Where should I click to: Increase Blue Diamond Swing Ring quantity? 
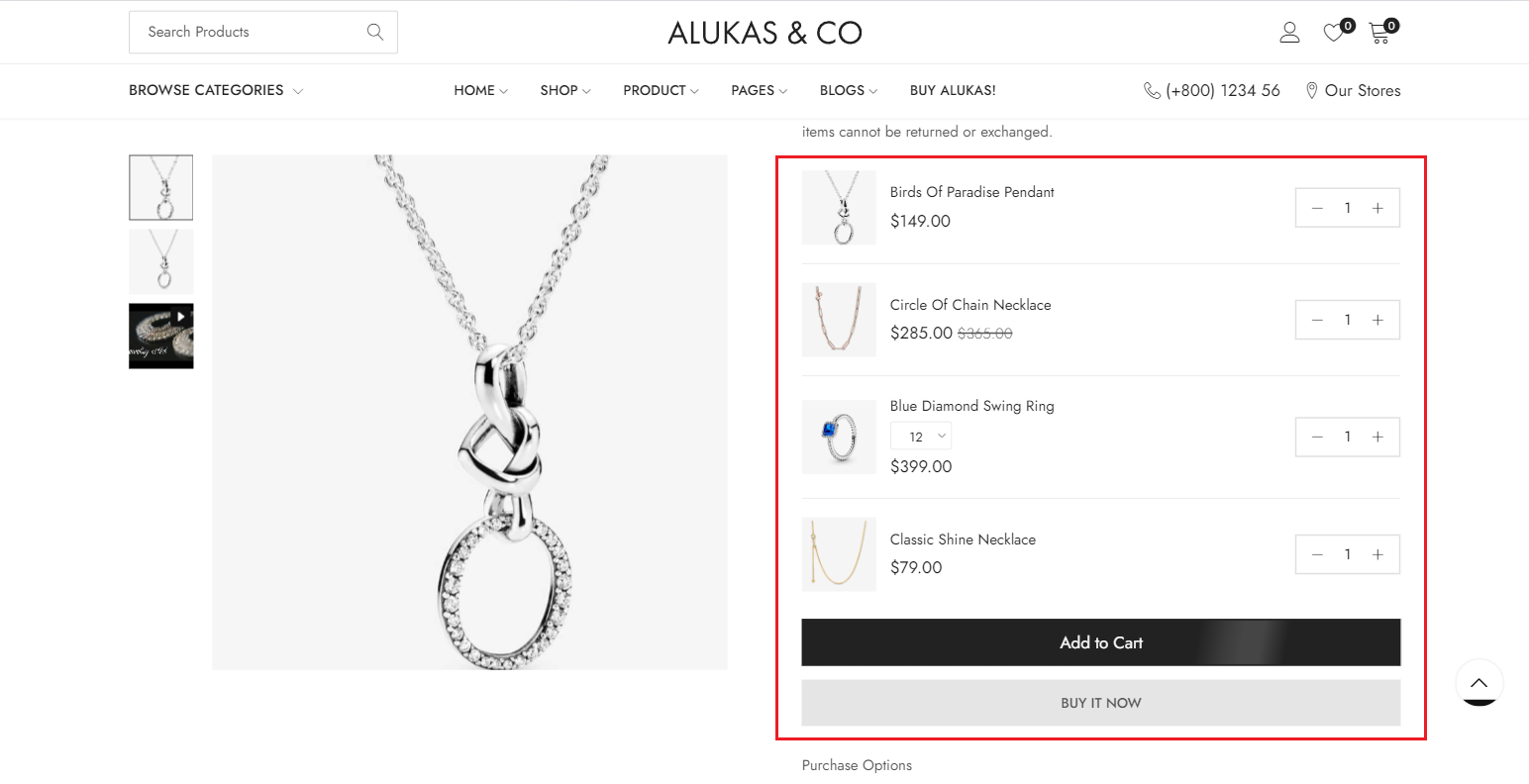tap(1377, 437)
